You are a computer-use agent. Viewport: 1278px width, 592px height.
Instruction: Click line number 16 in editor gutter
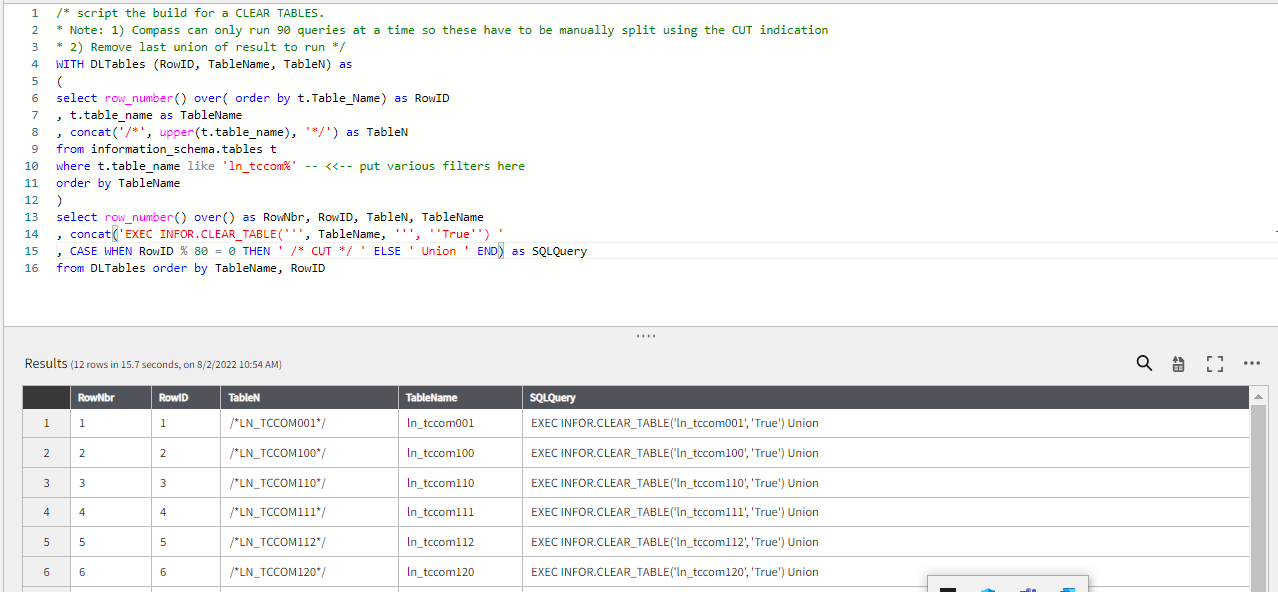pyautogui.click(x=31, y=268)
